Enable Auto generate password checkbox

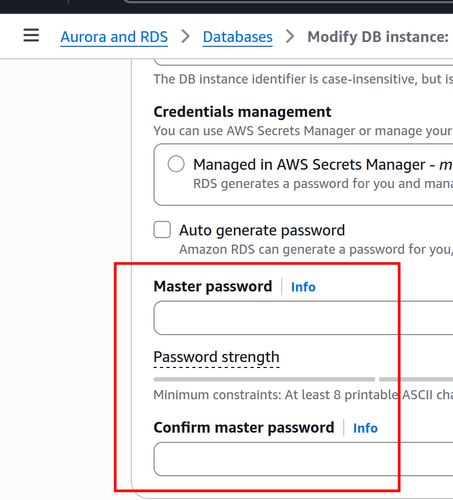[x=162, y=230]
